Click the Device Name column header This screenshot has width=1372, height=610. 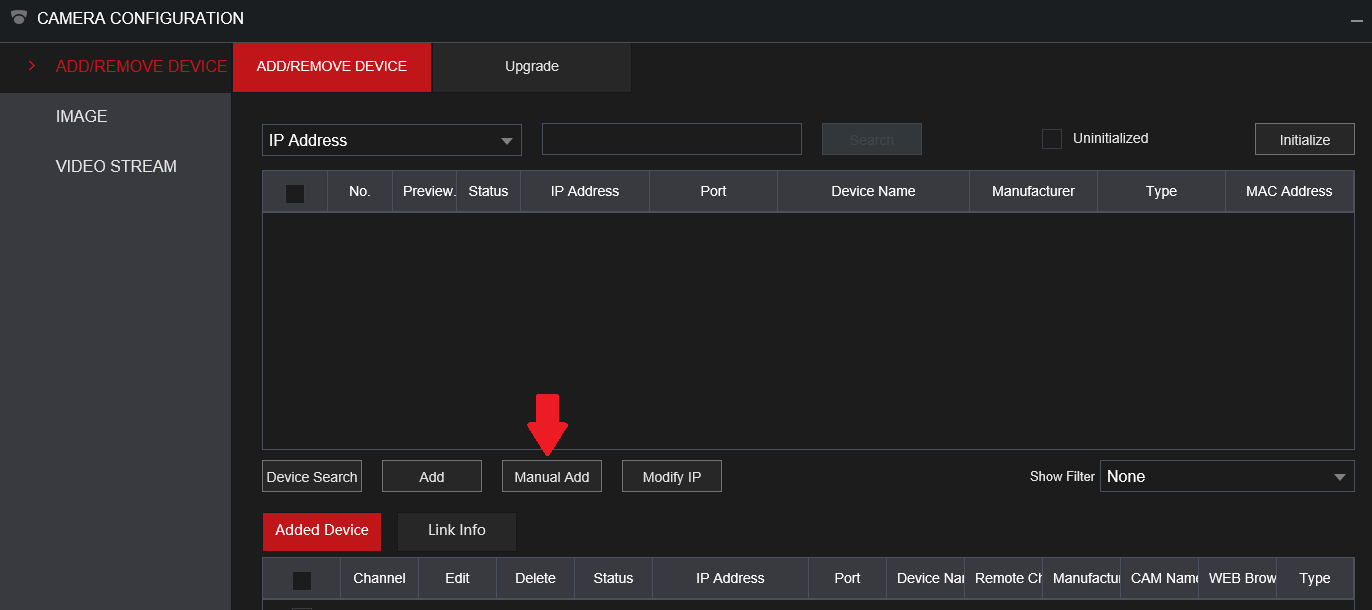pyautogui.click(x=873, y=191)
